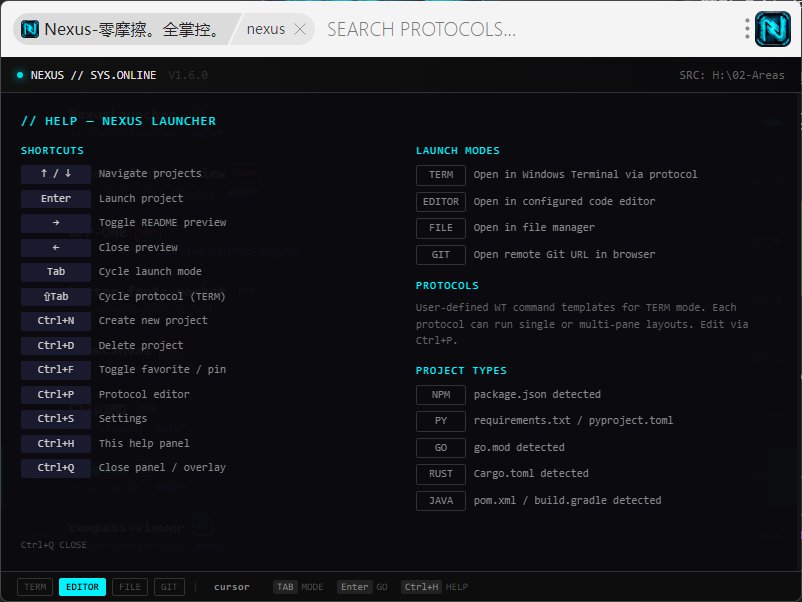
Task: Click the NPM project type badge
Action: [x=441, y=395]
